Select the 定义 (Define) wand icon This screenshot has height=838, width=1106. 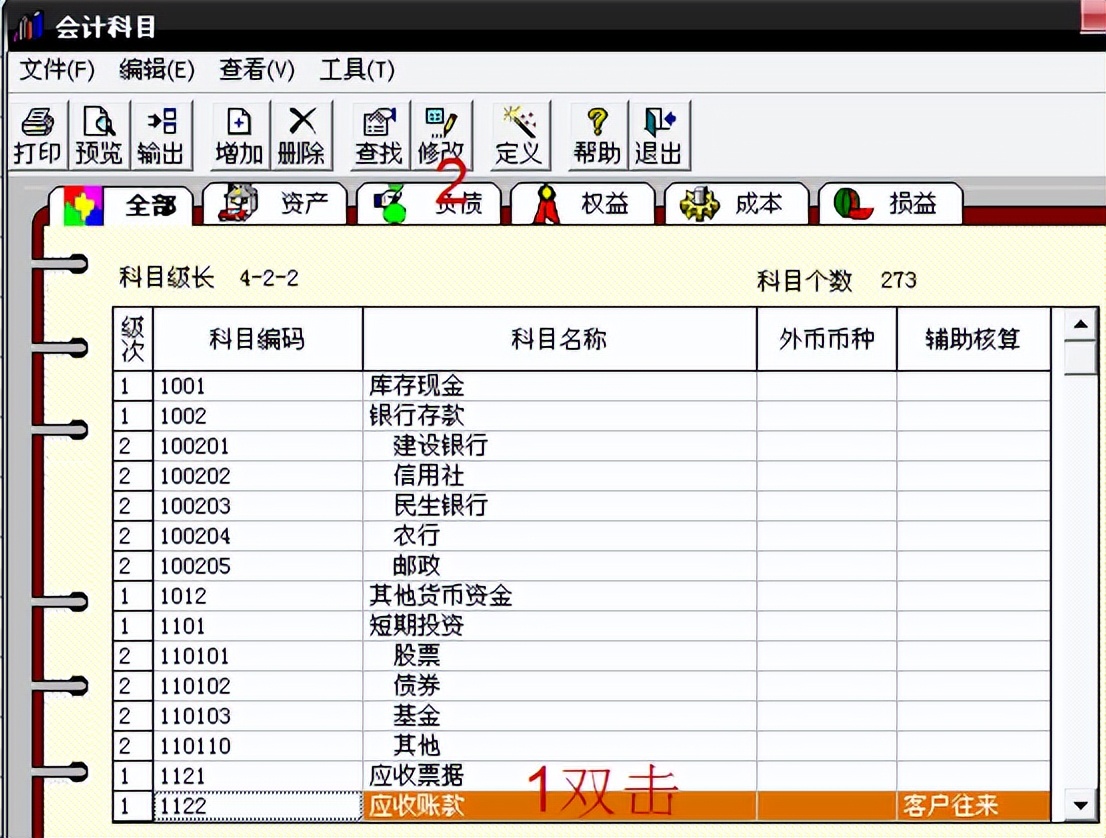[x=519, y=133]
